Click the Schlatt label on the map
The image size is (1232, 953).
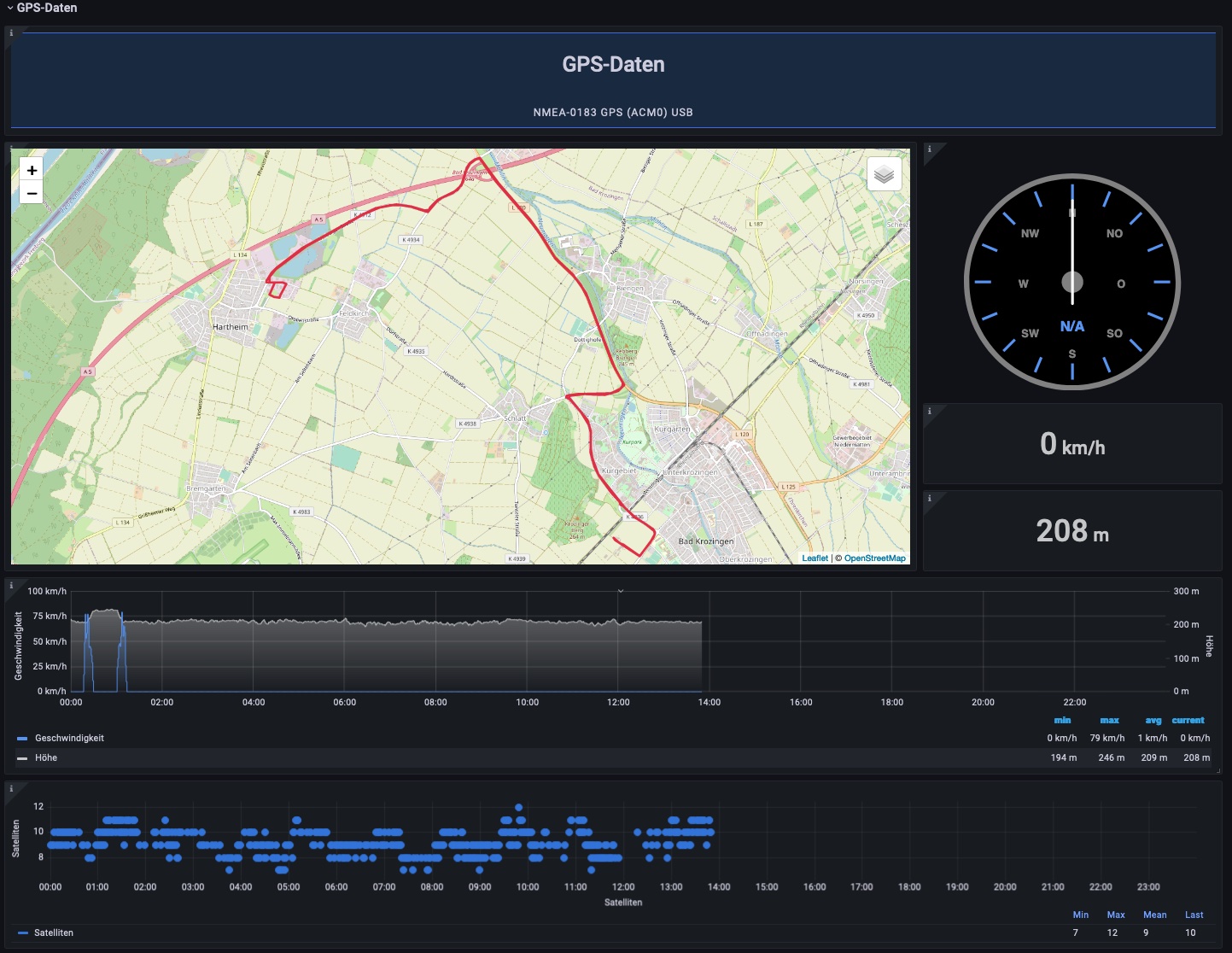(x=515, y=418)
